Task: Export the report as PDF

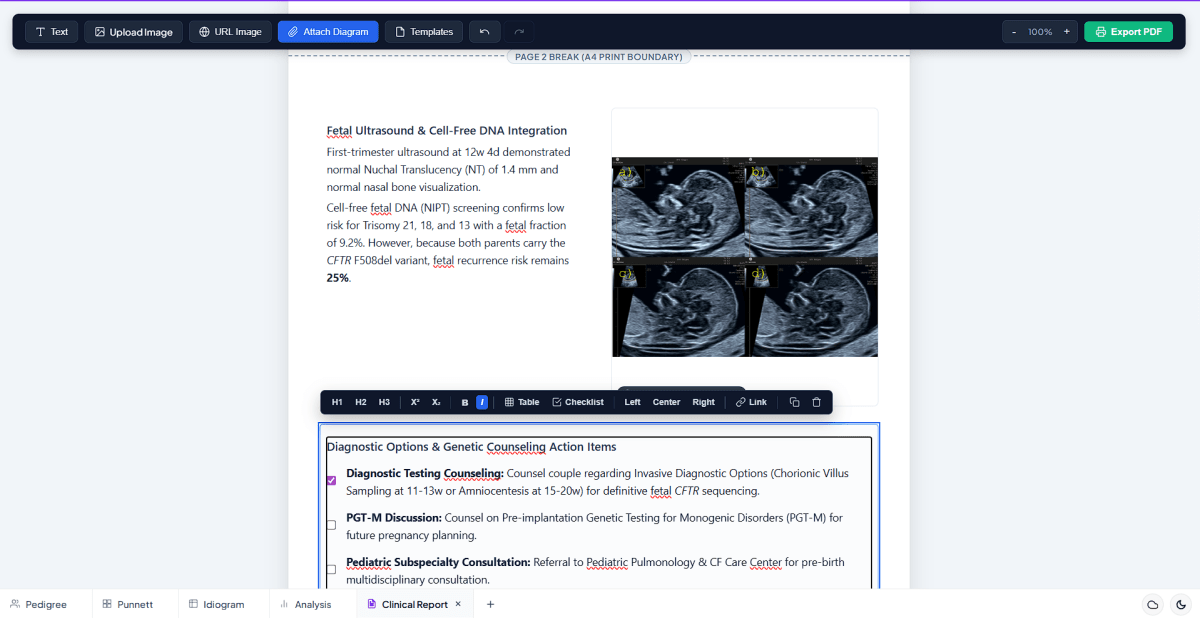Action: [1128, 32]
